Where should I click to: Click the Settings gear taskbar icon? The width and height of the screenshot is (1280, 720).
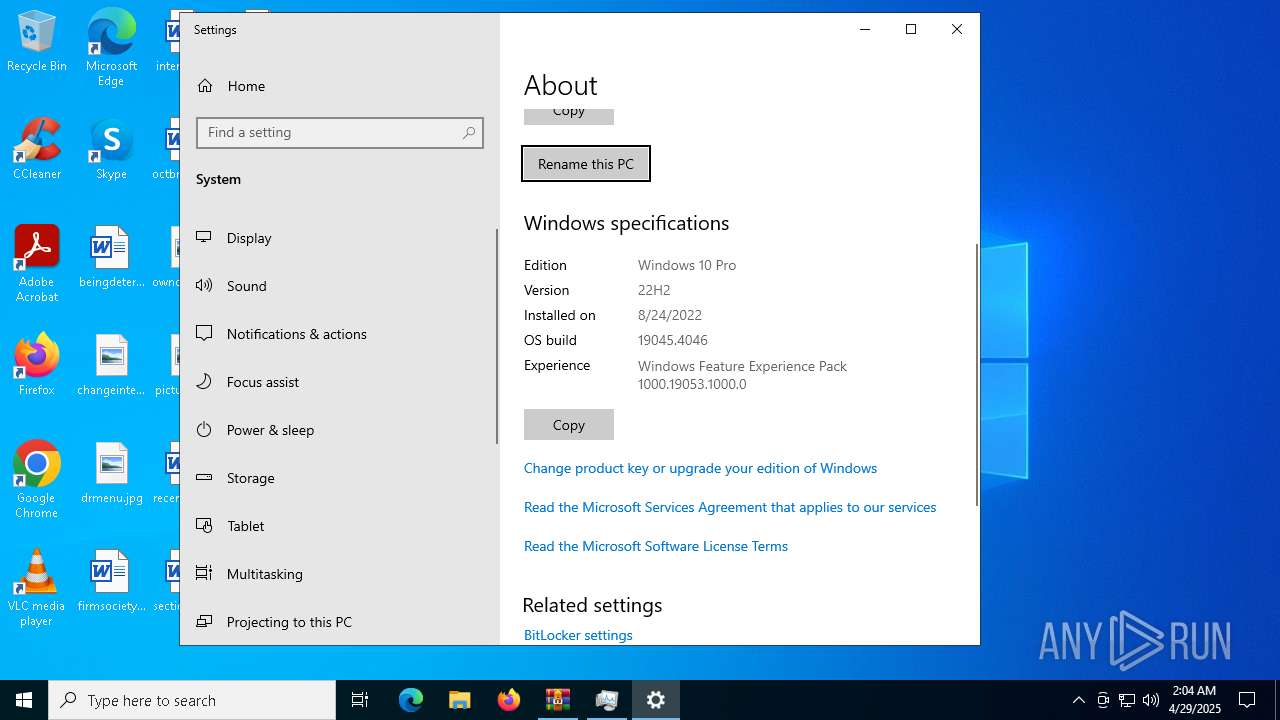656,700
